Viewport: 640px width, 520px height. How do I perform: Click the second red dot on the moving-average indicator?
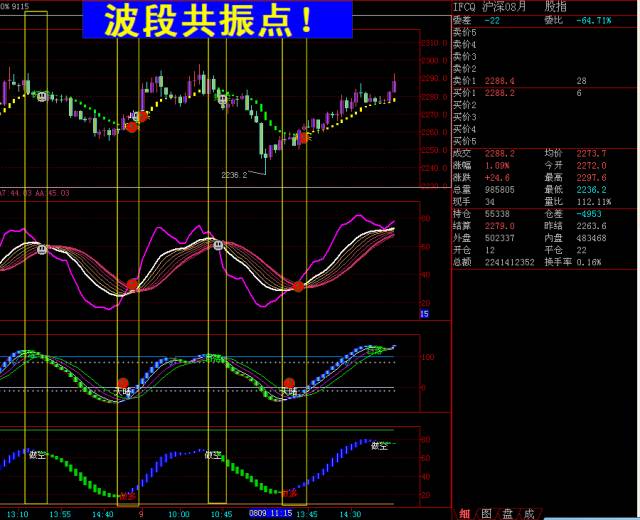[x=298, y=287]
